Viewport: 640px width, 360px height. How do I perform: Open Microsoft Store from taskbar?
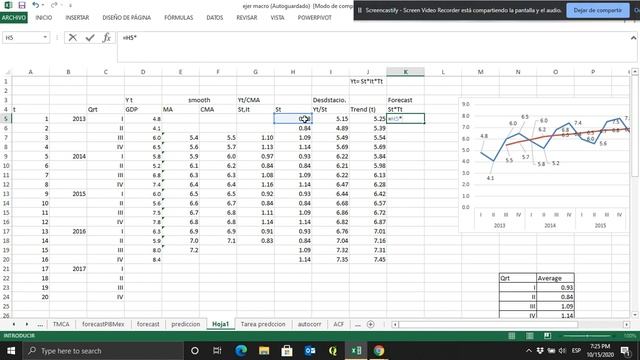[287, 351]
